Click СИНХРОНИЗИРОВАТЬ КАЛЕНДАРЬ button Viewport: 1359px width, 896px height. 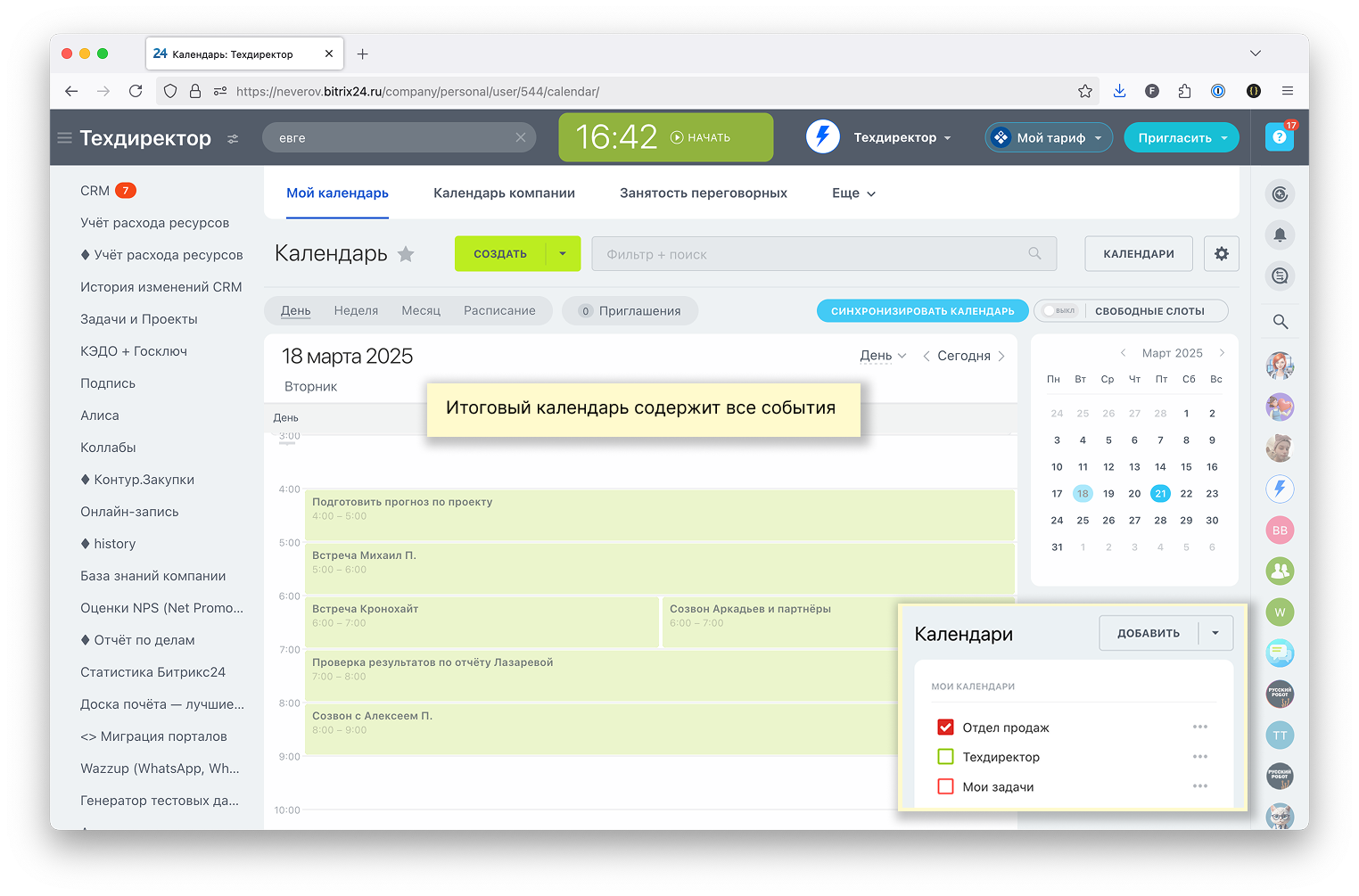(923, 311)
